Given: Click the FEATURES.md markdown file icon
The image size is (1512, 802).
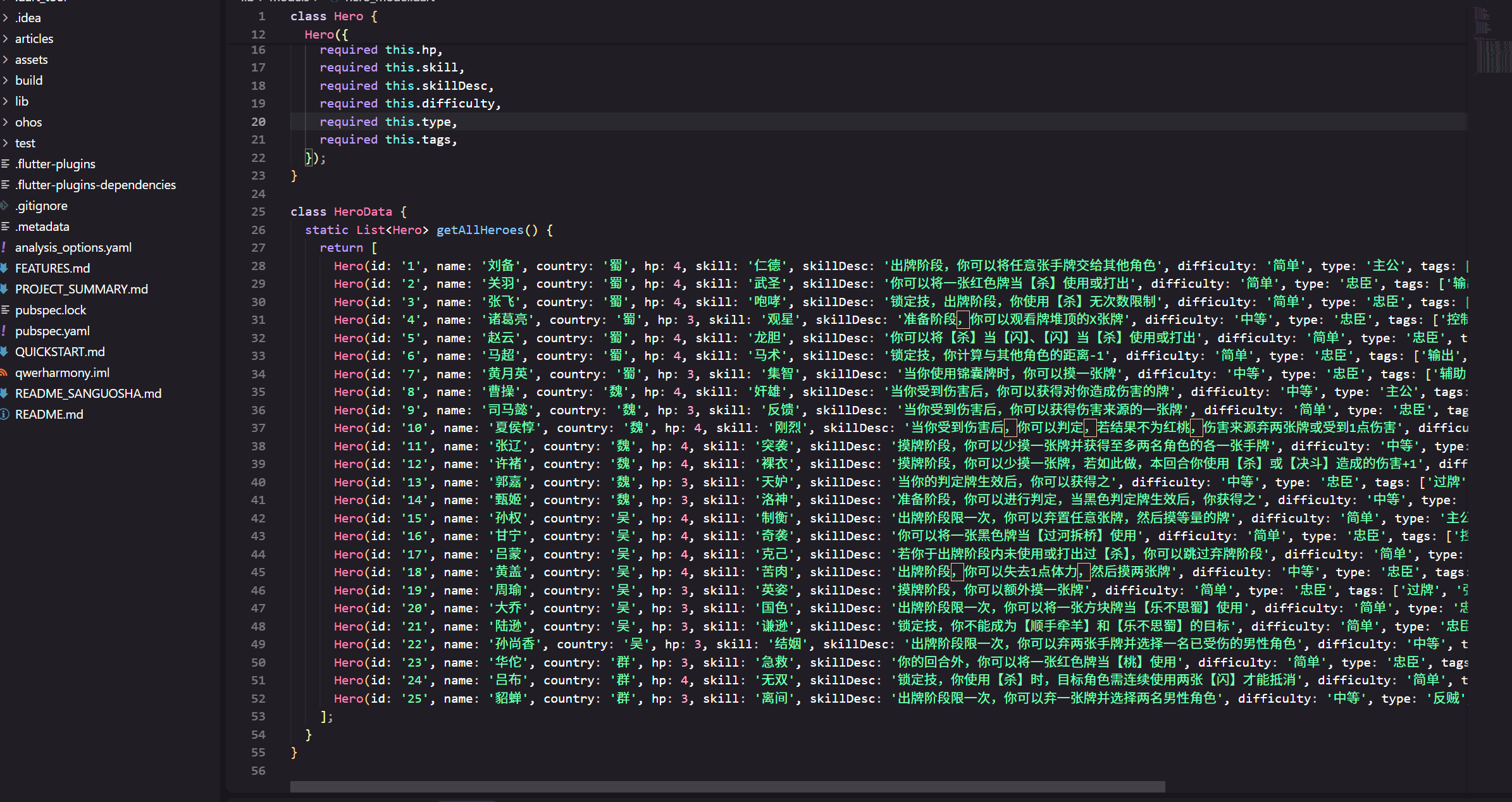Looking at the screenshot, I should [x=4, y=268].
